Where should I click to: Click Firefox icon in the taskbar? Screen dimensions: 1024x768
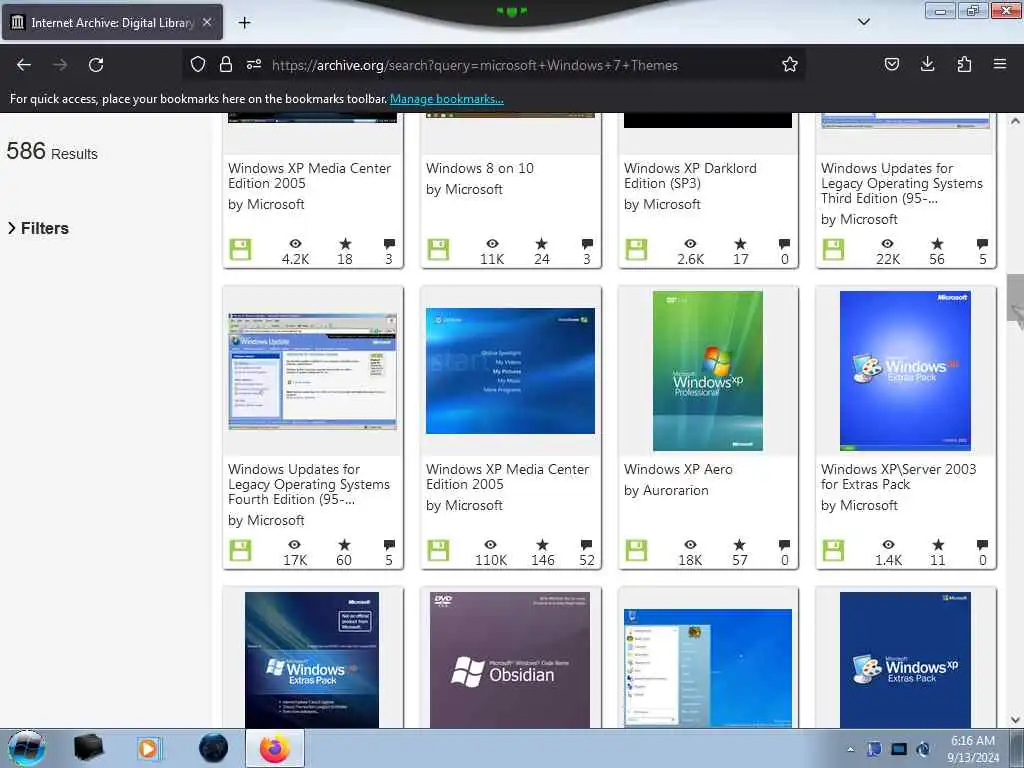(275, 748)
